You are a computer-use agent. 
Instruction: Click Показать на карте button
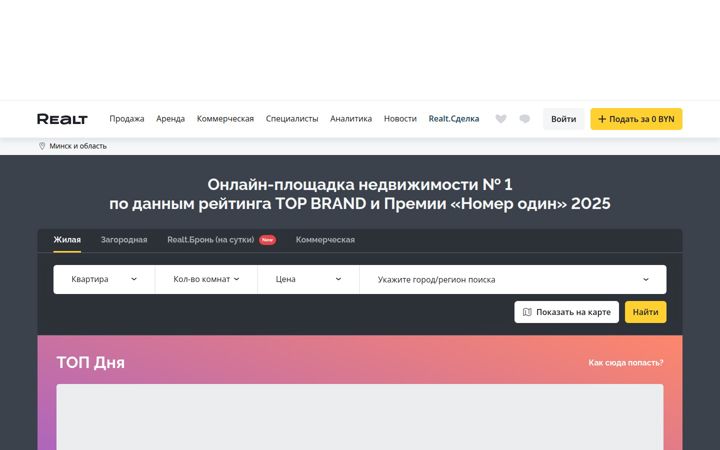pos(567,312)
